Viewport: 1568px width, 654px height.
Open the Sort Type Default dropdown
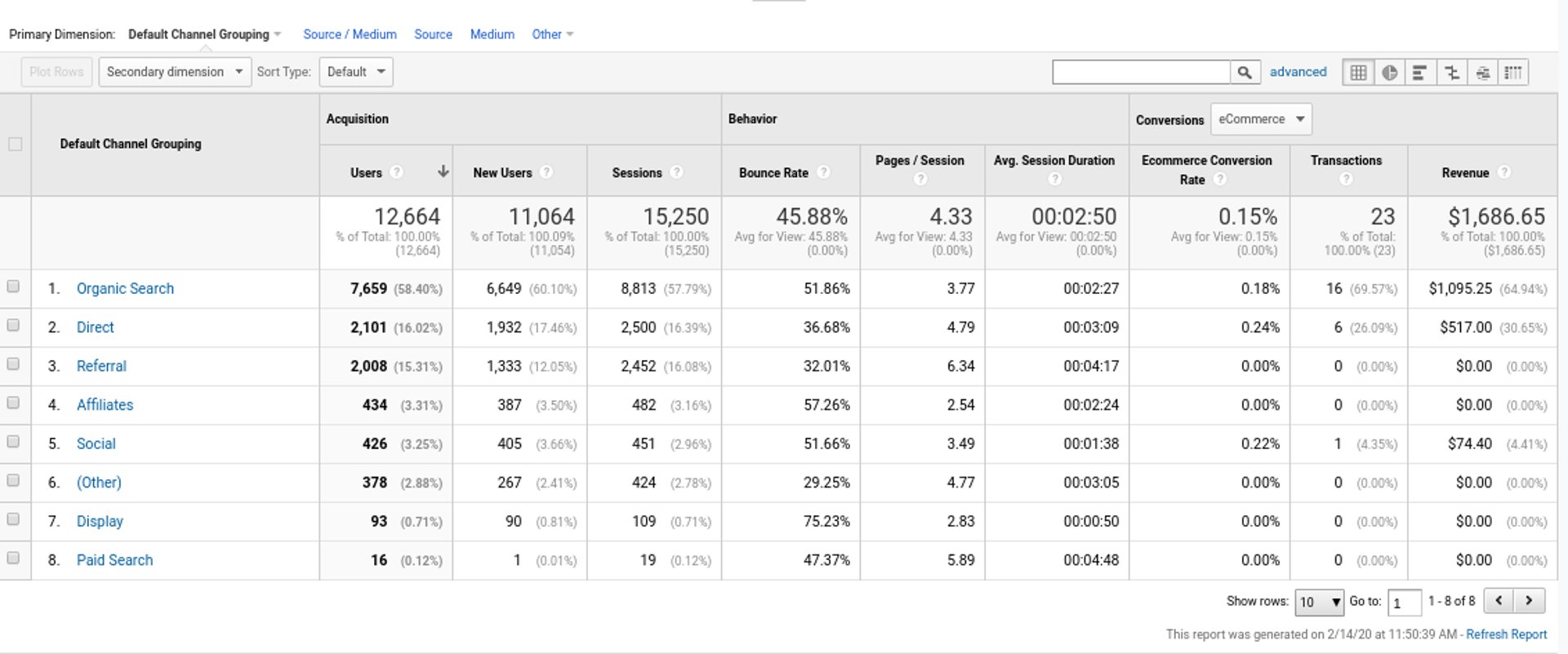pos(356,72)
